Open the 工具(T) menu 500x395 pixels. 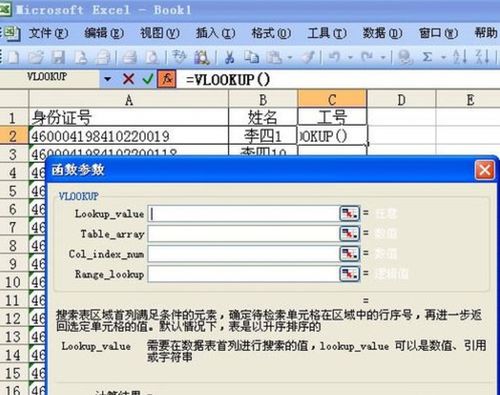point(327,33)
